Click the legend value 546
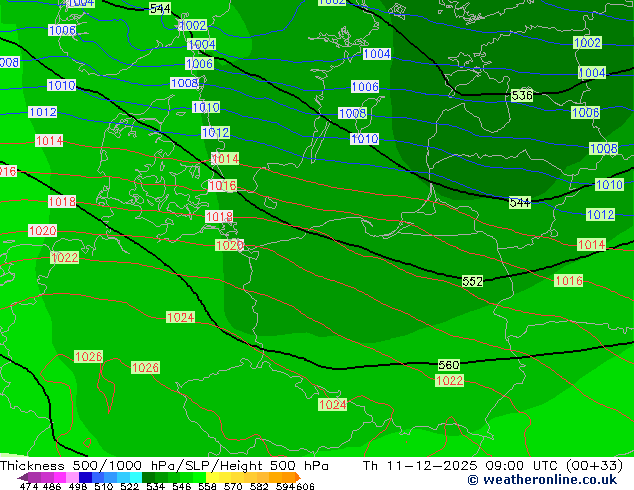 pos(181,486)
